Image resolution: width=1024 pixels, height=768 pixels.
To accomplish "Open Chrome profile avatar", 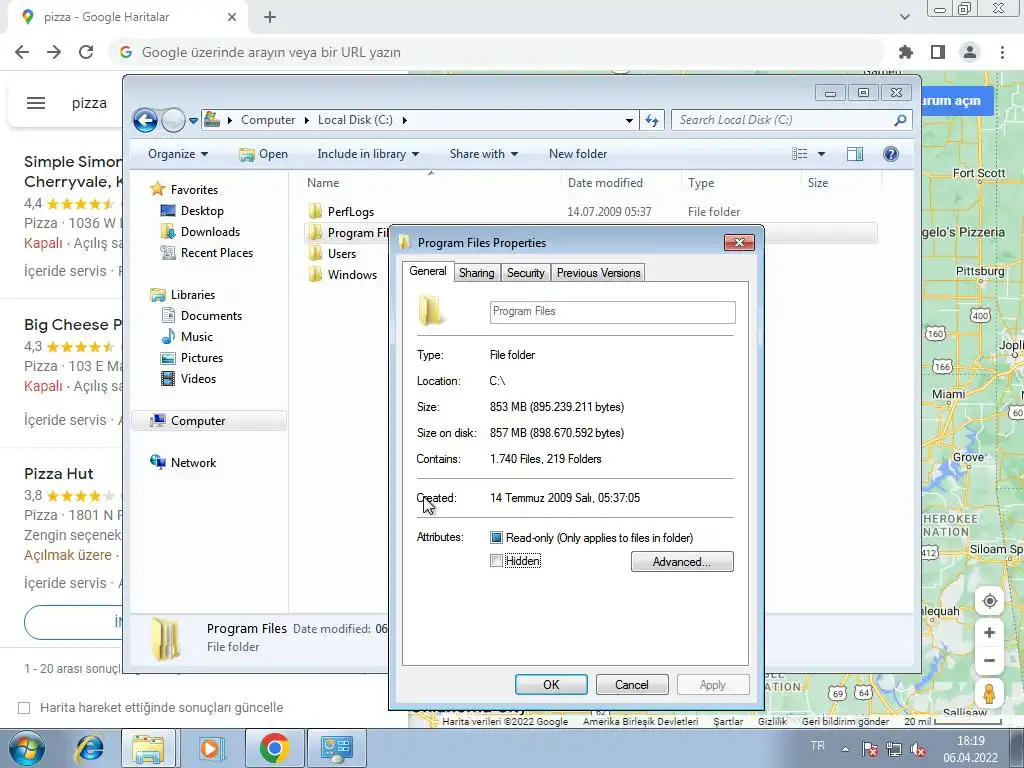I will pos(970,52).
